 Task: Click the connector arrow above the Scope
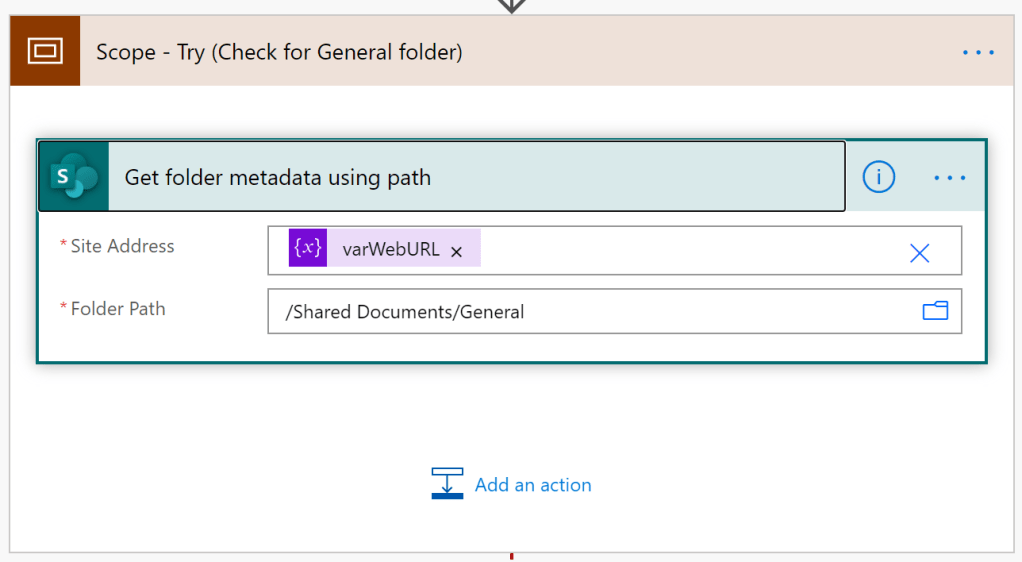pyautogui.click(x=512, y=6)
